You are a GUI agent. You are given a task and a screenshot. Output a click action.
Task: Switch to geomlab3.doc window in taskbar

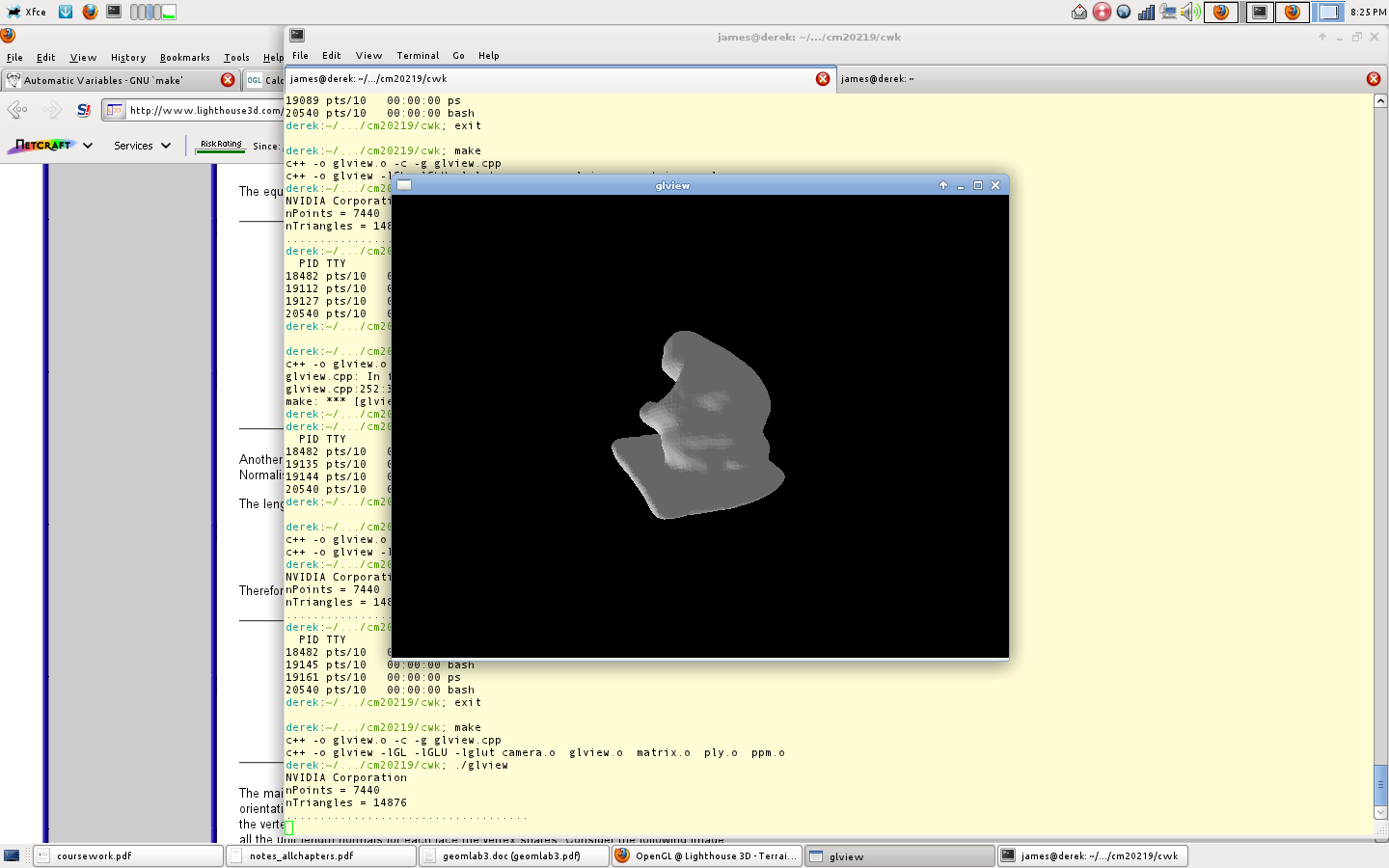point(513,855)
